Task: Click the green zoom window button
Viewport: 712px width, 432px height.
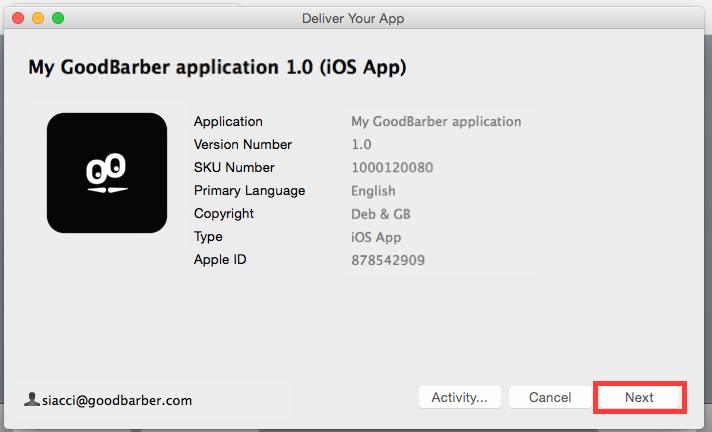Action: (x=57, y=18)
